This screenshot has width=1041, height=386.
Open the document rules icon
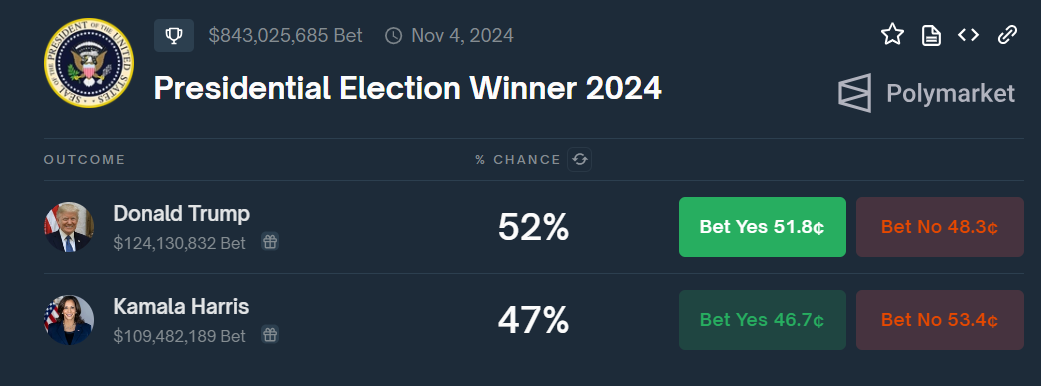(931, 35)
